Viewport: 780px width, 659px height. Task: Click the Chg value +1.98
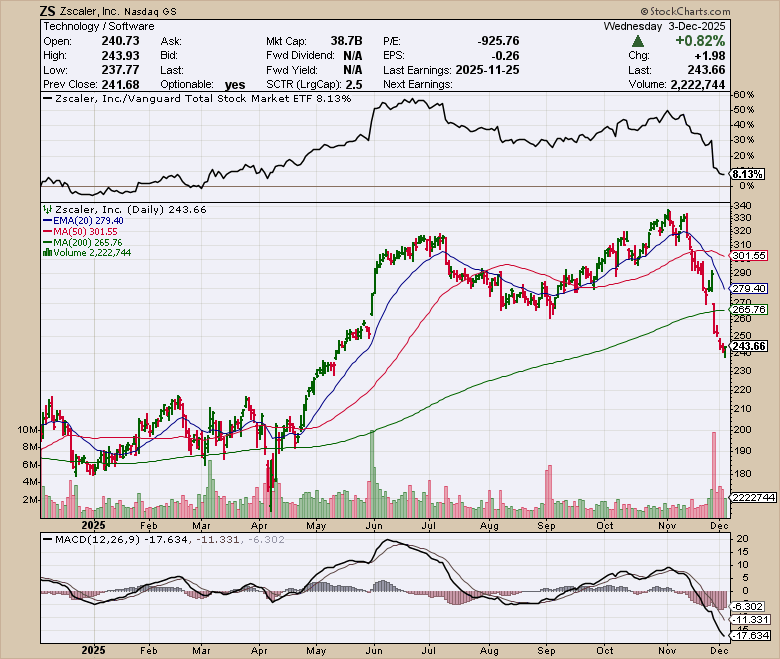pyautogui.click(x=710, y=55)
